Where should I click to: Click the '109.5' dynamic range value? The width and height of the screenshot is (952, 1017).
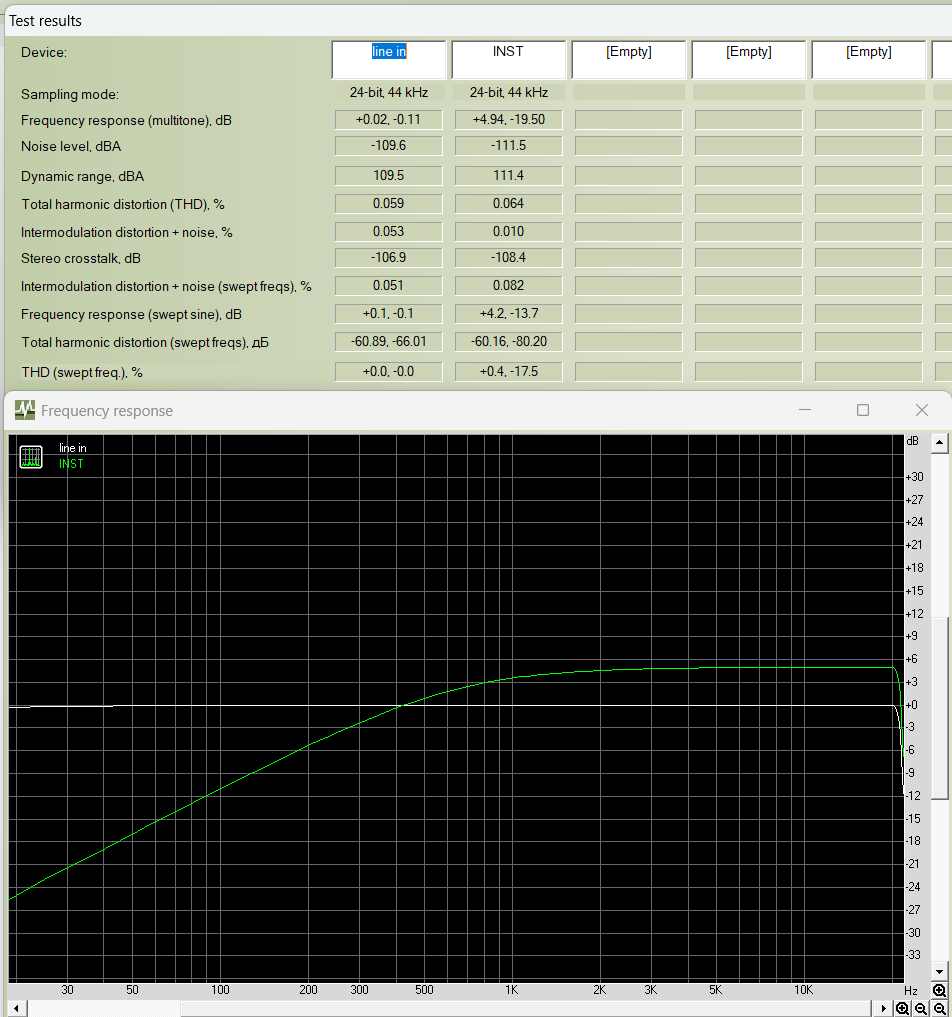pos(388,175)
